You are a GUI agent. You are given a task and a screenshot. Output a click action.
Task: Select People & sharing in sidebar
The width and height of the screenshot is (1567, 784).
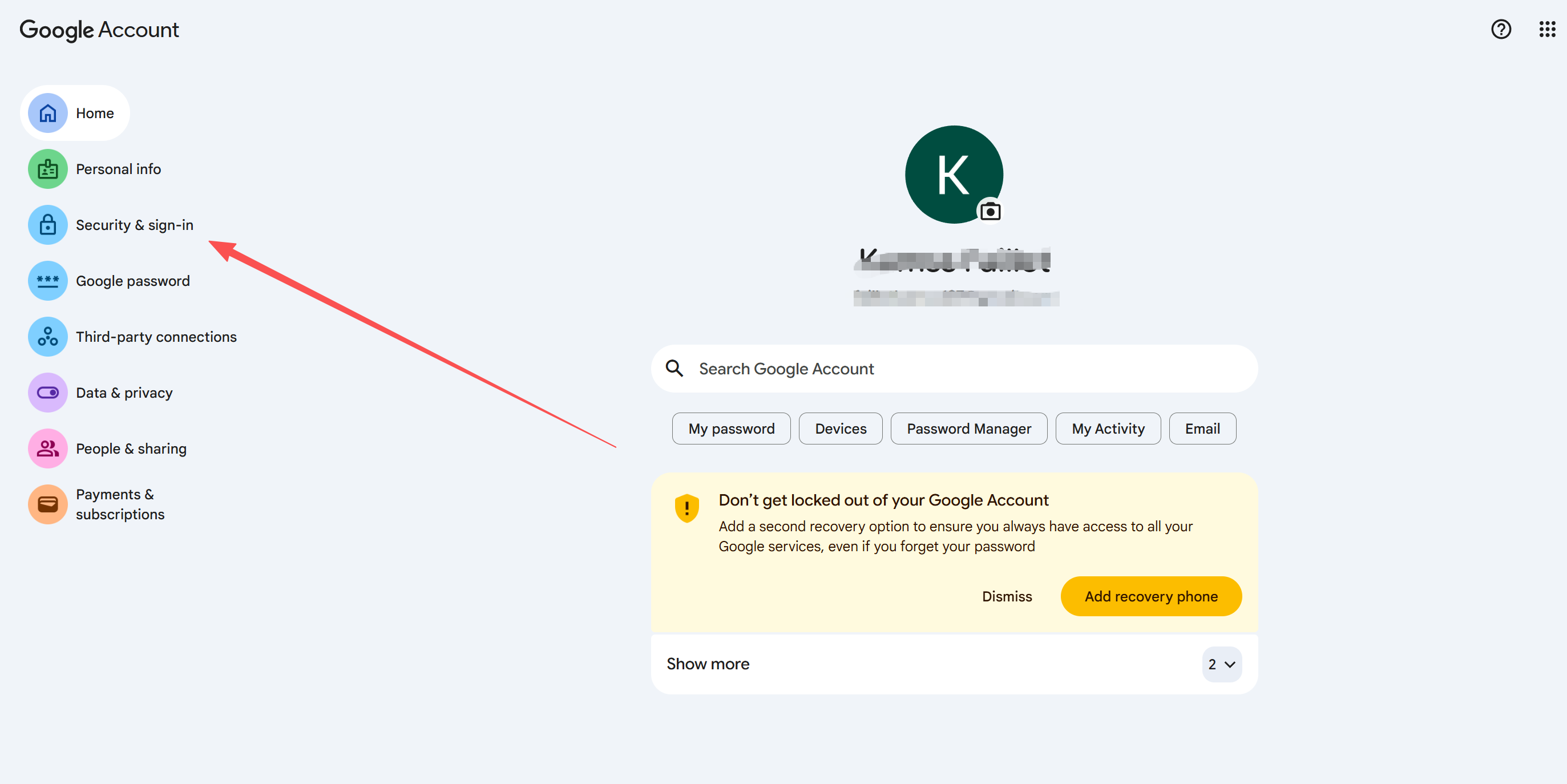click(x=131, y=449)
